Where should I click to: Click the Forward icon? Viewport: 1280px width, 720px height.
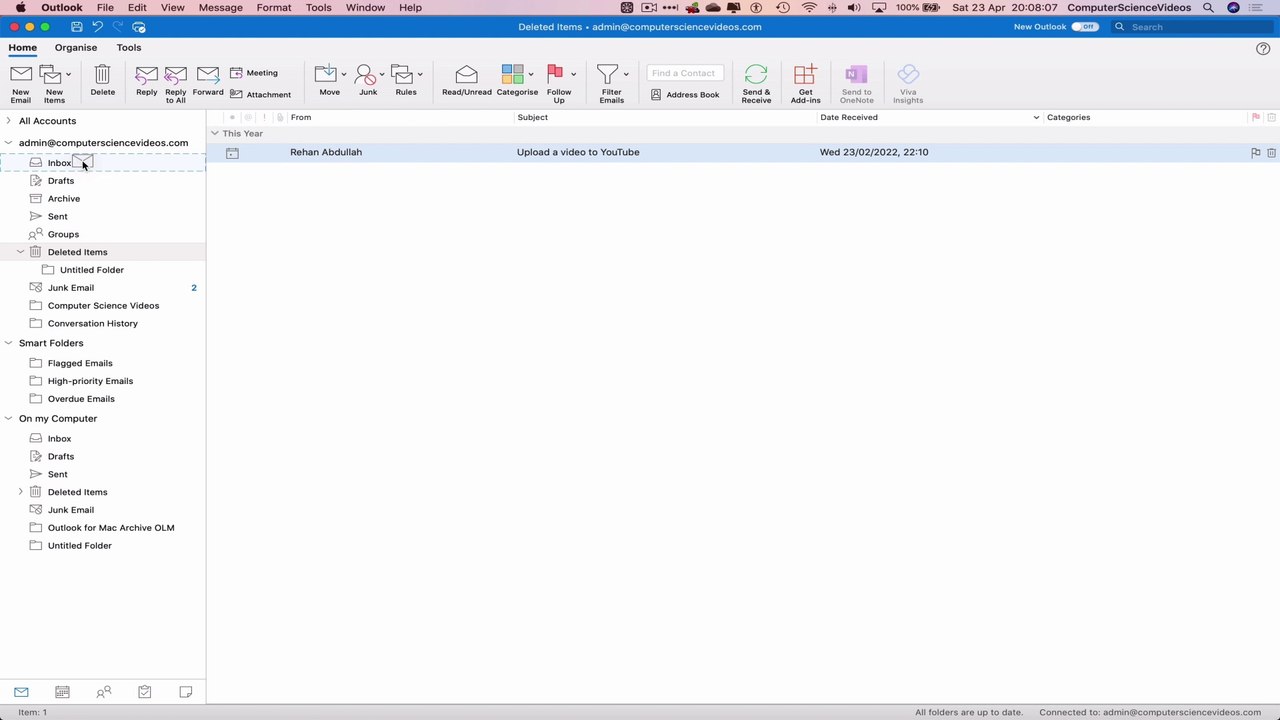coord(208,75)
